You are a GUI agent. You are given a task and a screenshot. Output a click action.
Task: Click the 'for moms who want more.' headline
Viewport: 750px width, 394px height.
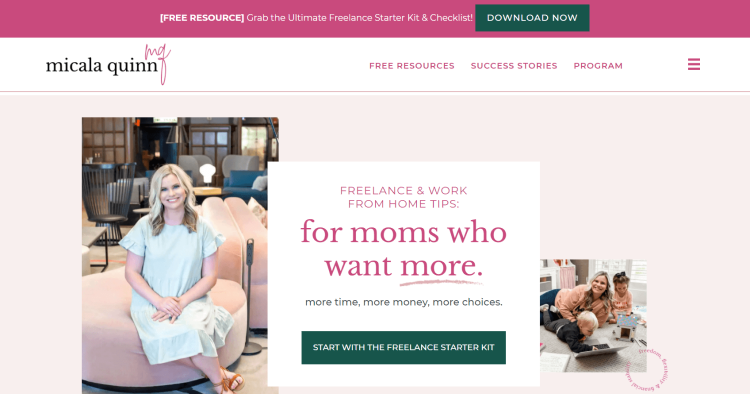(x=403, y=249)
